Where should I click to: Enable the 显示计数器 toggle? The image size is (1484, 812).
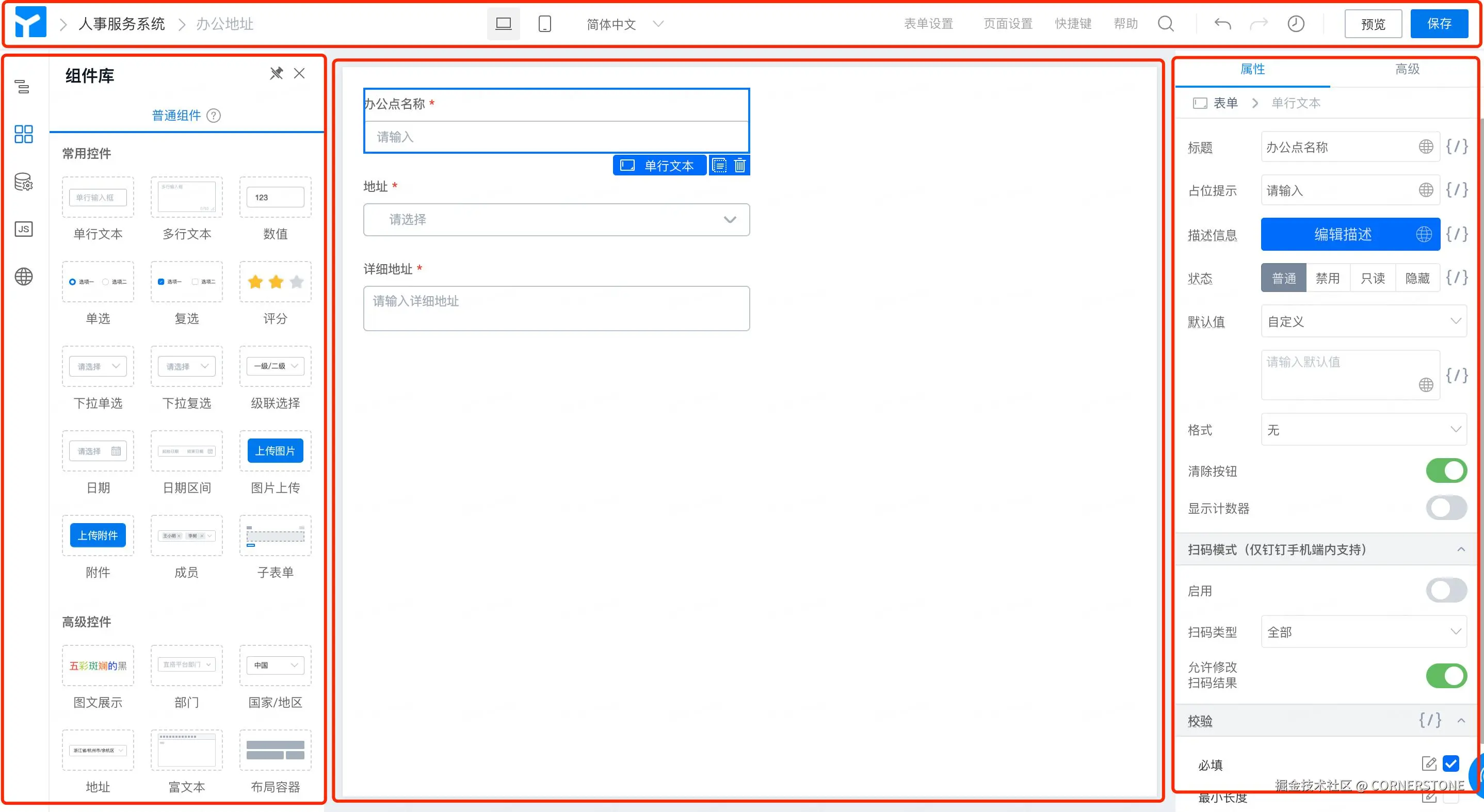pyautogui.click(x=1446, y=508)
